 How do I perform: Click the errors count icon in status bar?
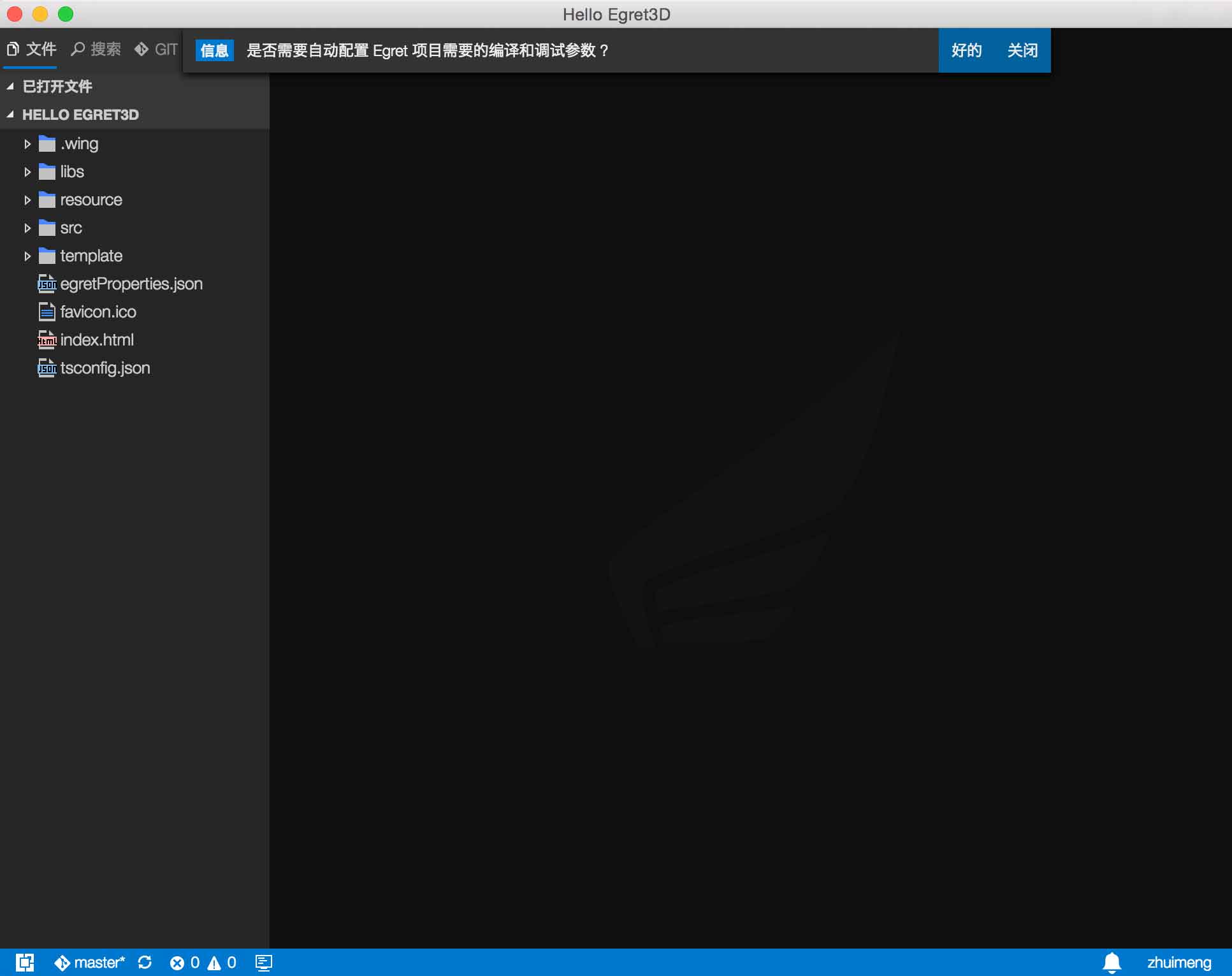[177, 963]
